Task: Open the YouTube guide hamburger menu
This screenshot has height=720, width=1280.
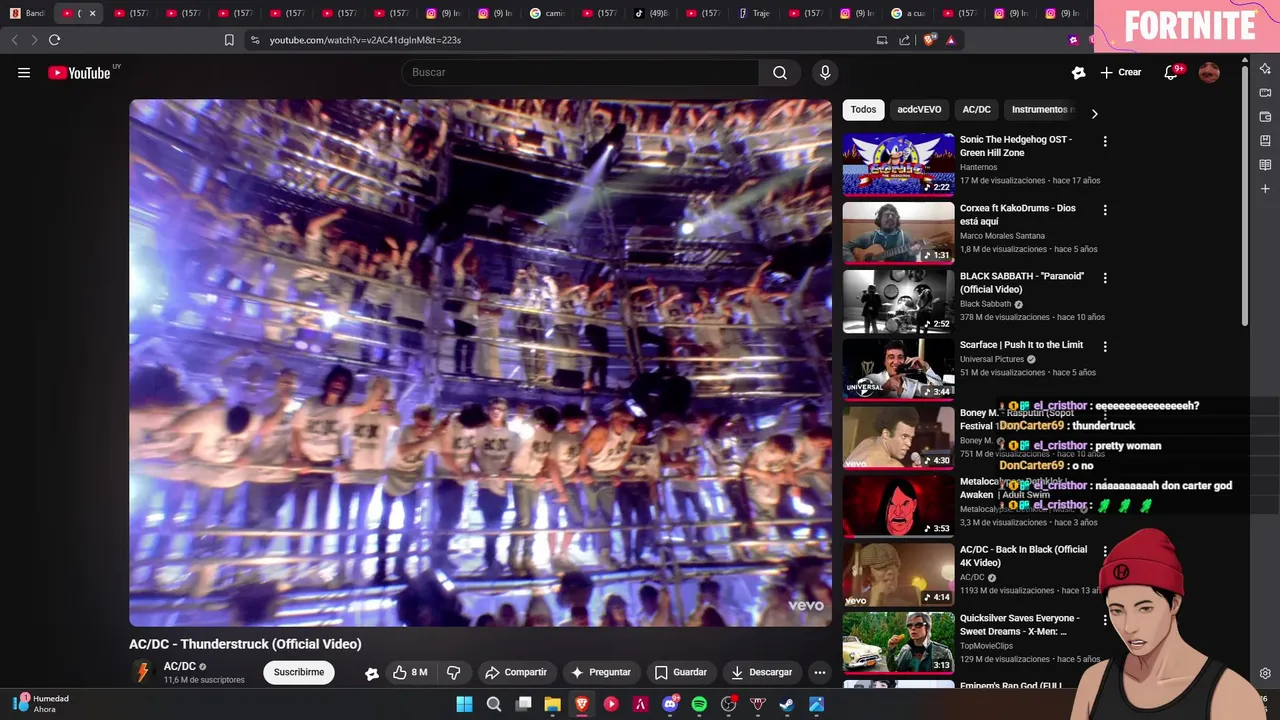Action: coord(24,72)
